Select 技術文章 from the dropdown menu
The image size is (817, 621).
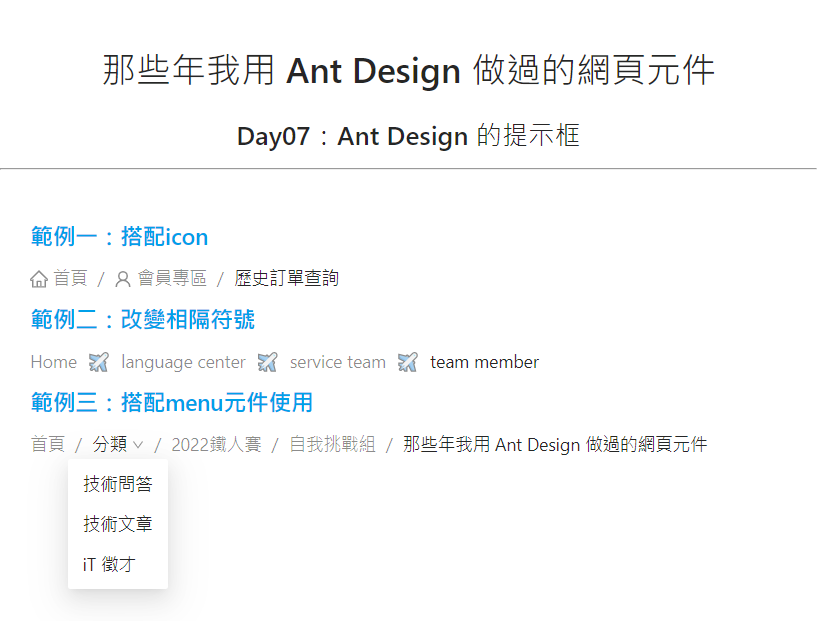click(x=118, y=524)
